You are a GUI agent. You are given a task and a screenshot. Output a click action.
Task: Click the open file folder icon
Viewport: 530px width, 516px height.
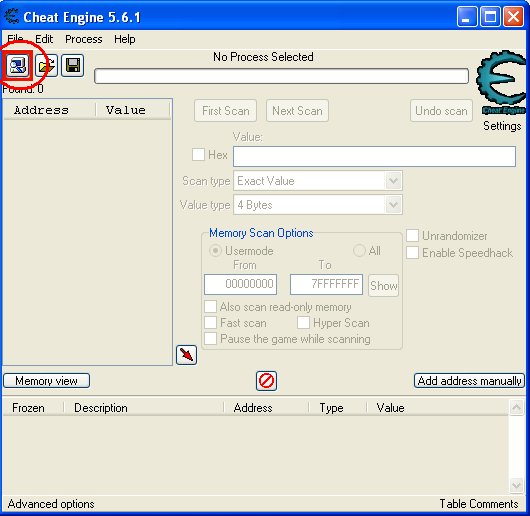(x=46, y=65)
